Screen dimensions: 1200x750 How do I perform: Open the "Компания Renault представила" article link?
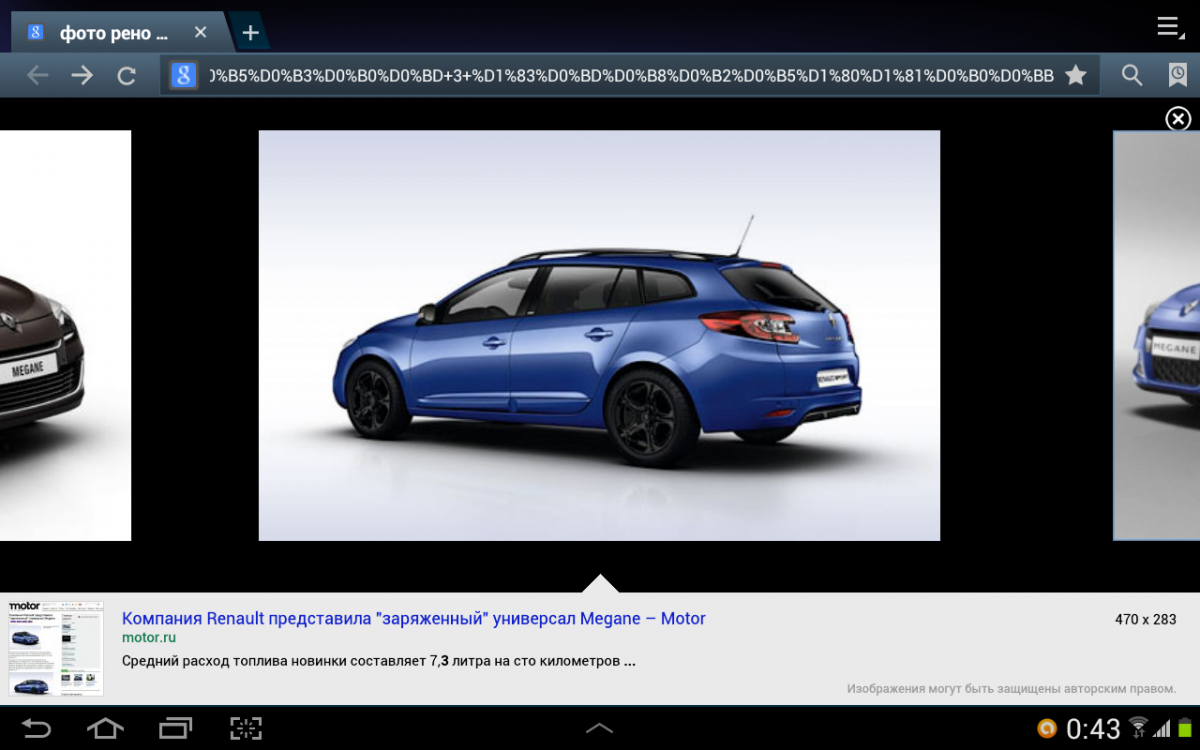(413, 618)
